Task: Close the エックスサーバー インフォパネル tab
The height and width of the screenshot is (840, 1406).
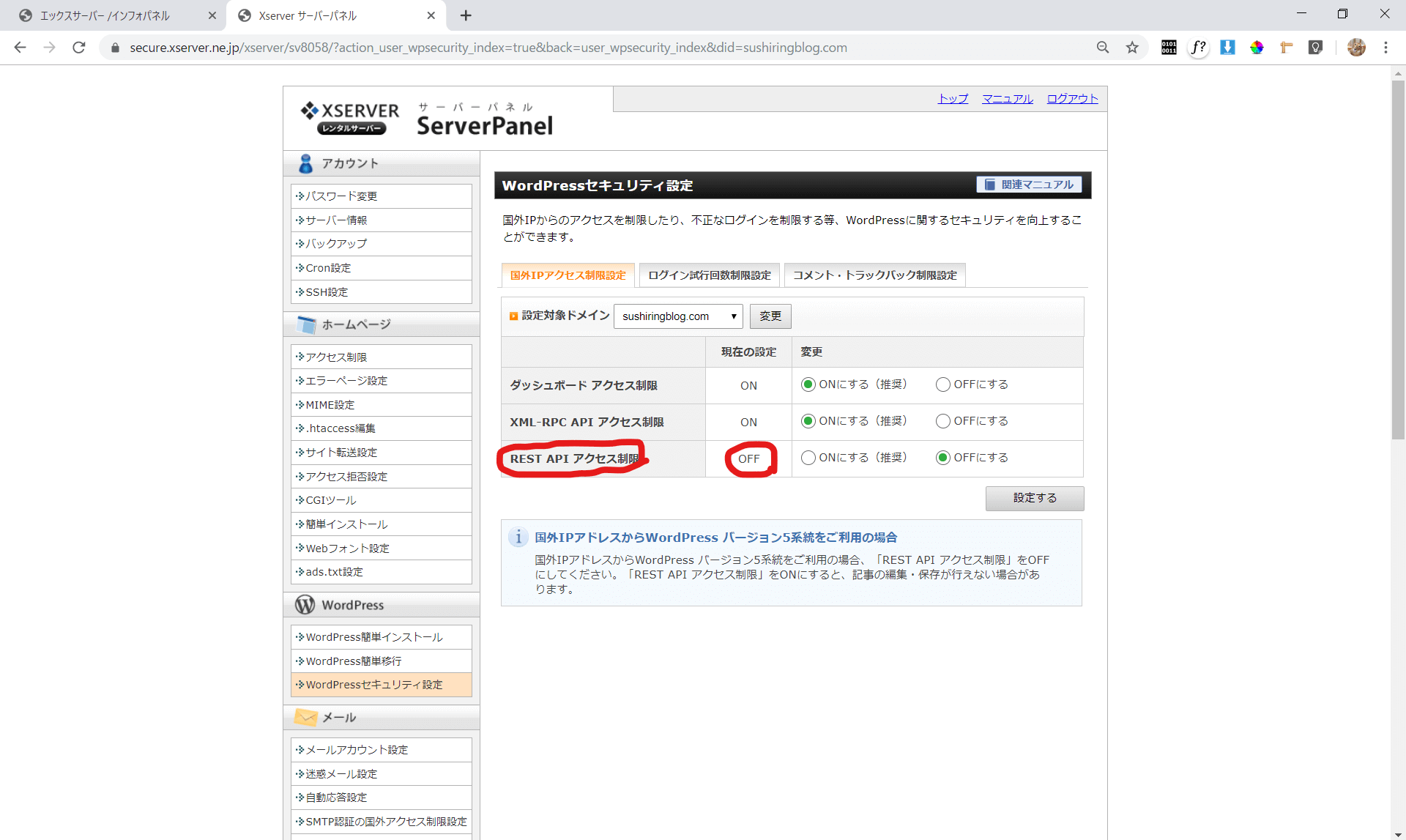Action: [212, 15]
